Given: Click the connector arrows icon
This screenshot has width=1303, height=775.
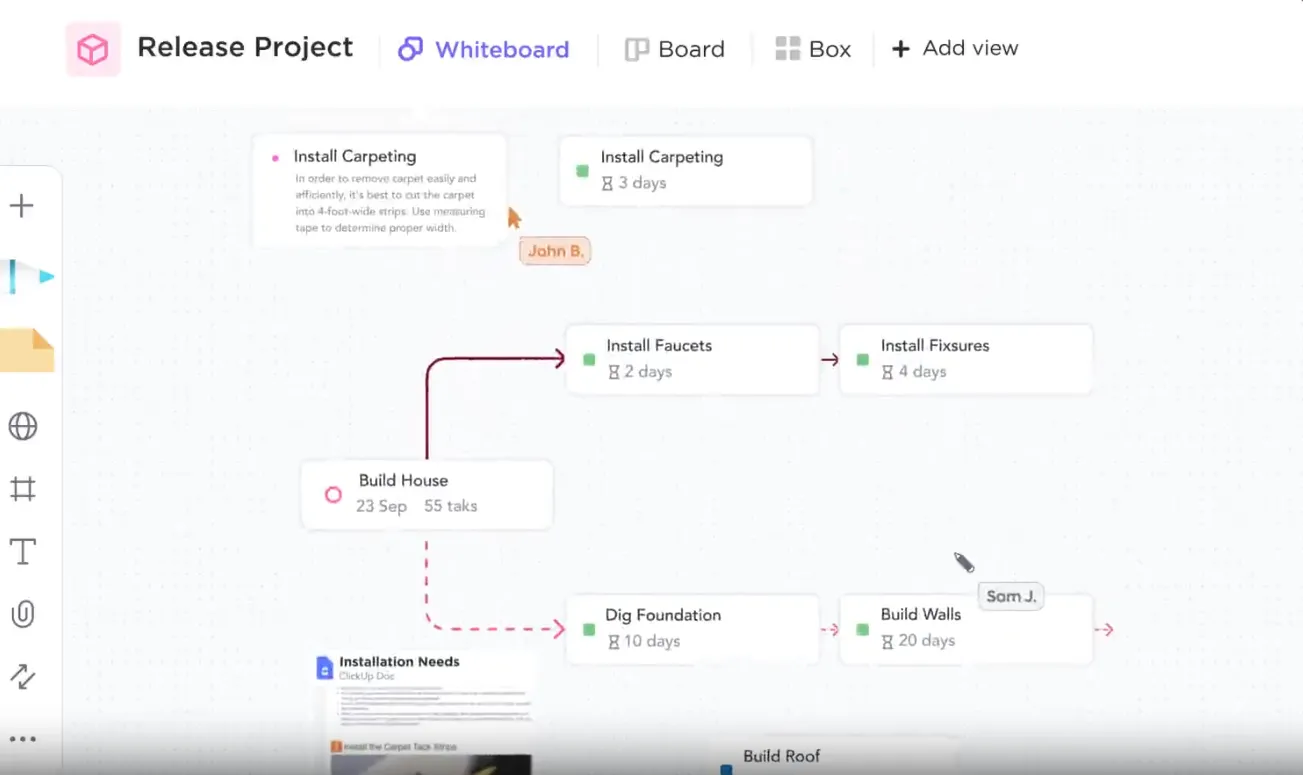Looking at the screenshot, I should (22, 676).
